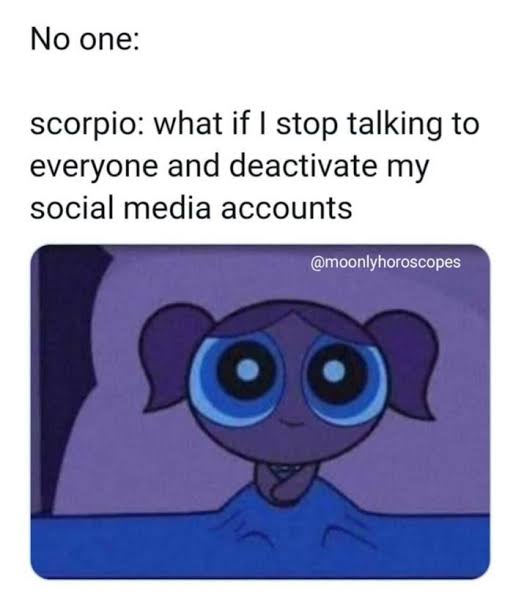Select the 'No one:' text line
Viewport: 513px width, 598px height.
[x=85, y=39]
